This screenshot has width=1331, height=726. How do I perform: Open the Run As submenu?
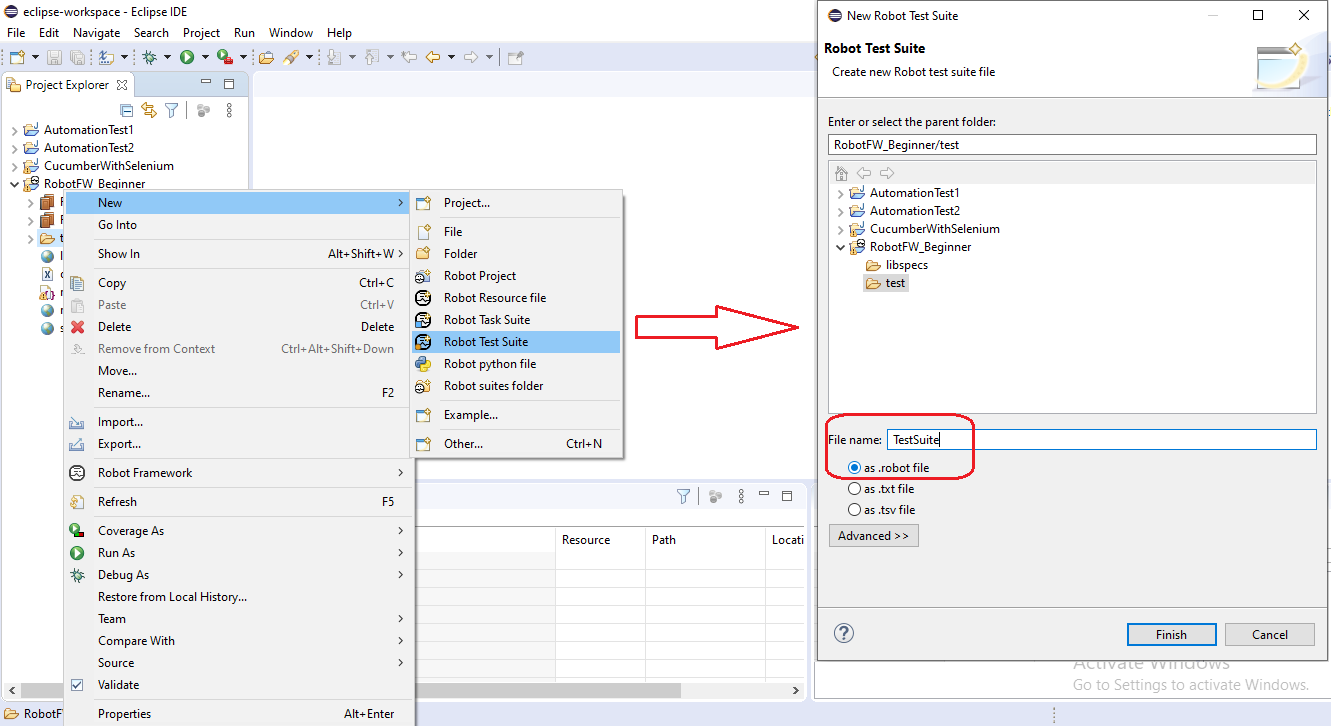pyautogui.click(x=239, y=553)
